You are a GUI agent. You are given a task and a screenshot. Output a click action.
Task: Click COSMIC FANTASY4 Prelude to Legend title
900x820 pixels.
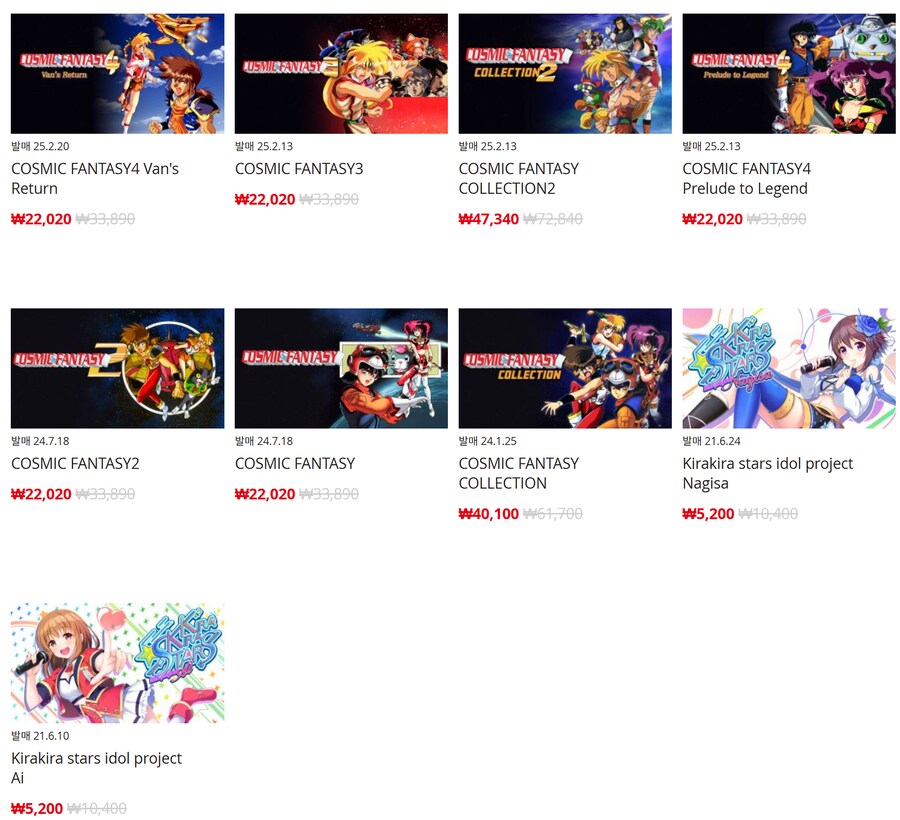pos(746,178)
